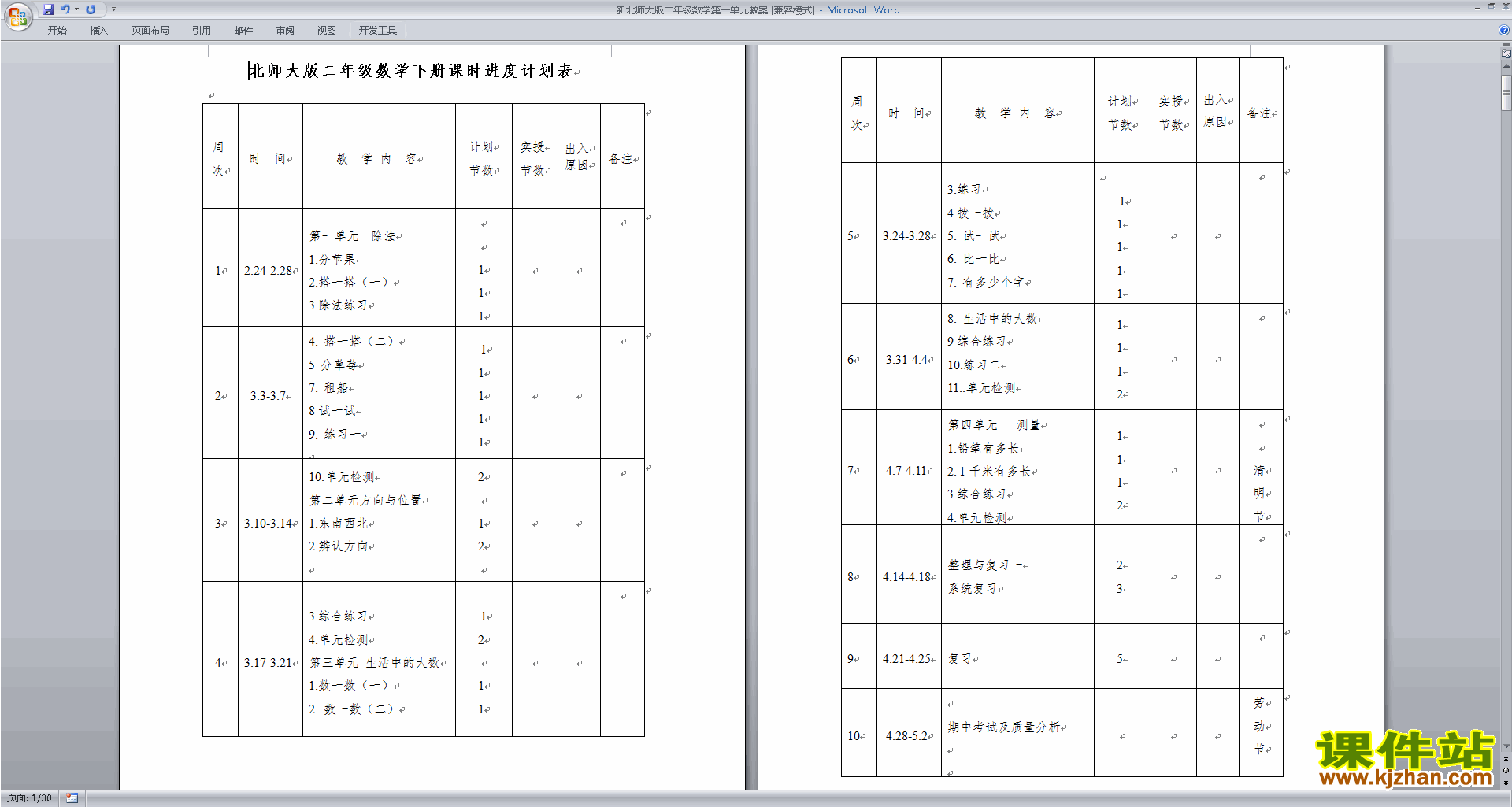Open Word Help with the question mark icon
The height and width of the screenshot is (807, 1512).
[1504, 30]
